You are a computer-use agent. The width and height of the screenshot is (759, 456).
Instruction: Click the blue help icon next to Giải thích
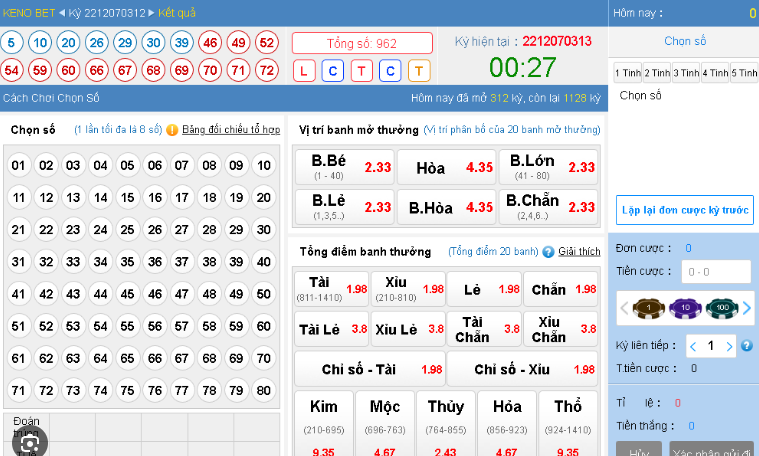pos(548,252)
